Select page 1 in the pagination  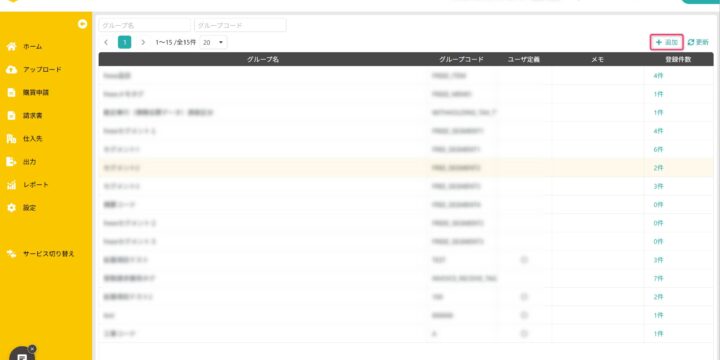pos(124,42)
